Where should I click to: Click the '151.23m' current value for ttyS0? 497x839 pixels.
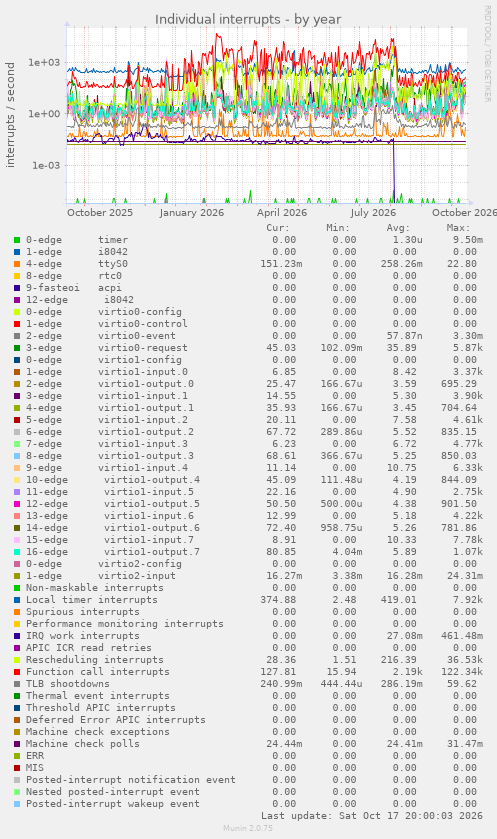click(281, 264)
